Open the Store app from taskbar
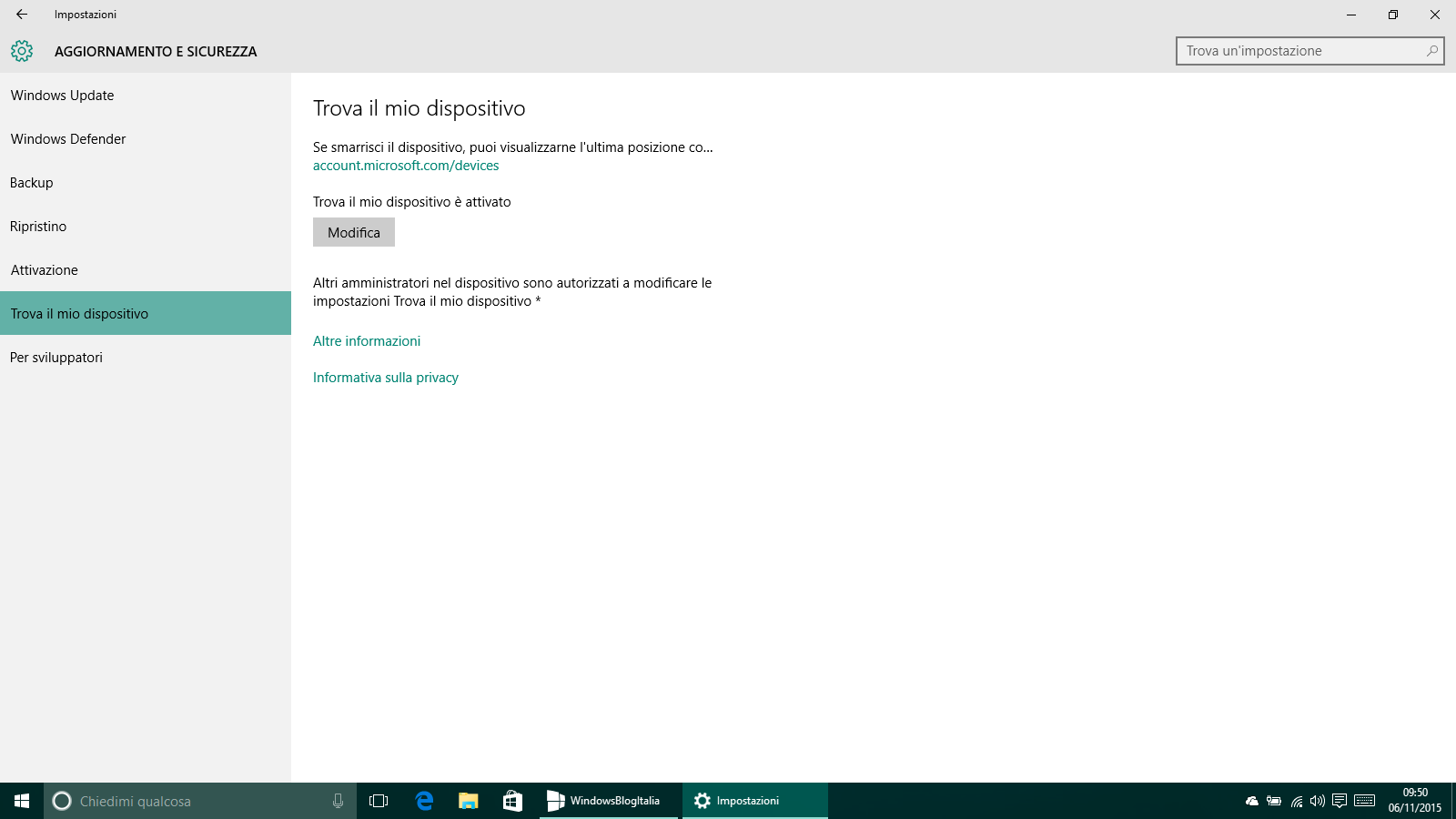The height and width of the screenshot is (819, 1456). tap(512, 801)
